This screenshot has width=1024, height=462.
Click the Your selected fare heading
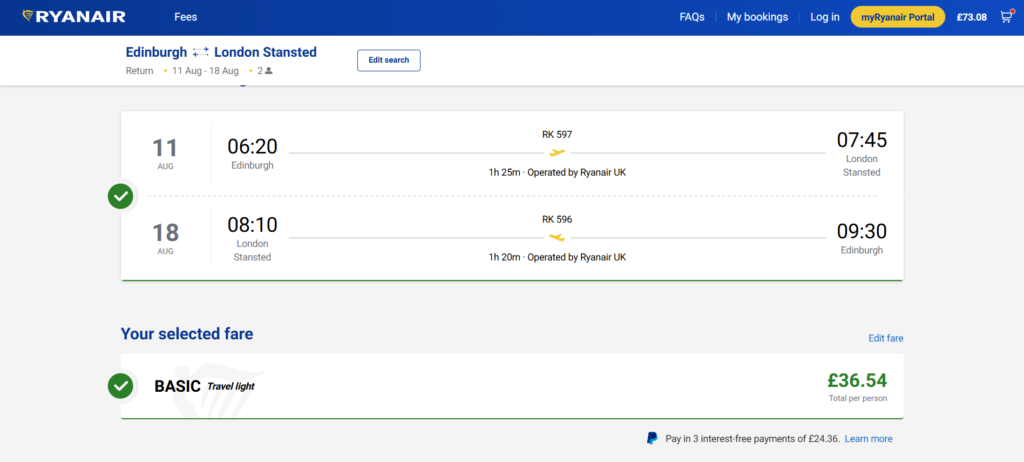(x=187, y=334)
